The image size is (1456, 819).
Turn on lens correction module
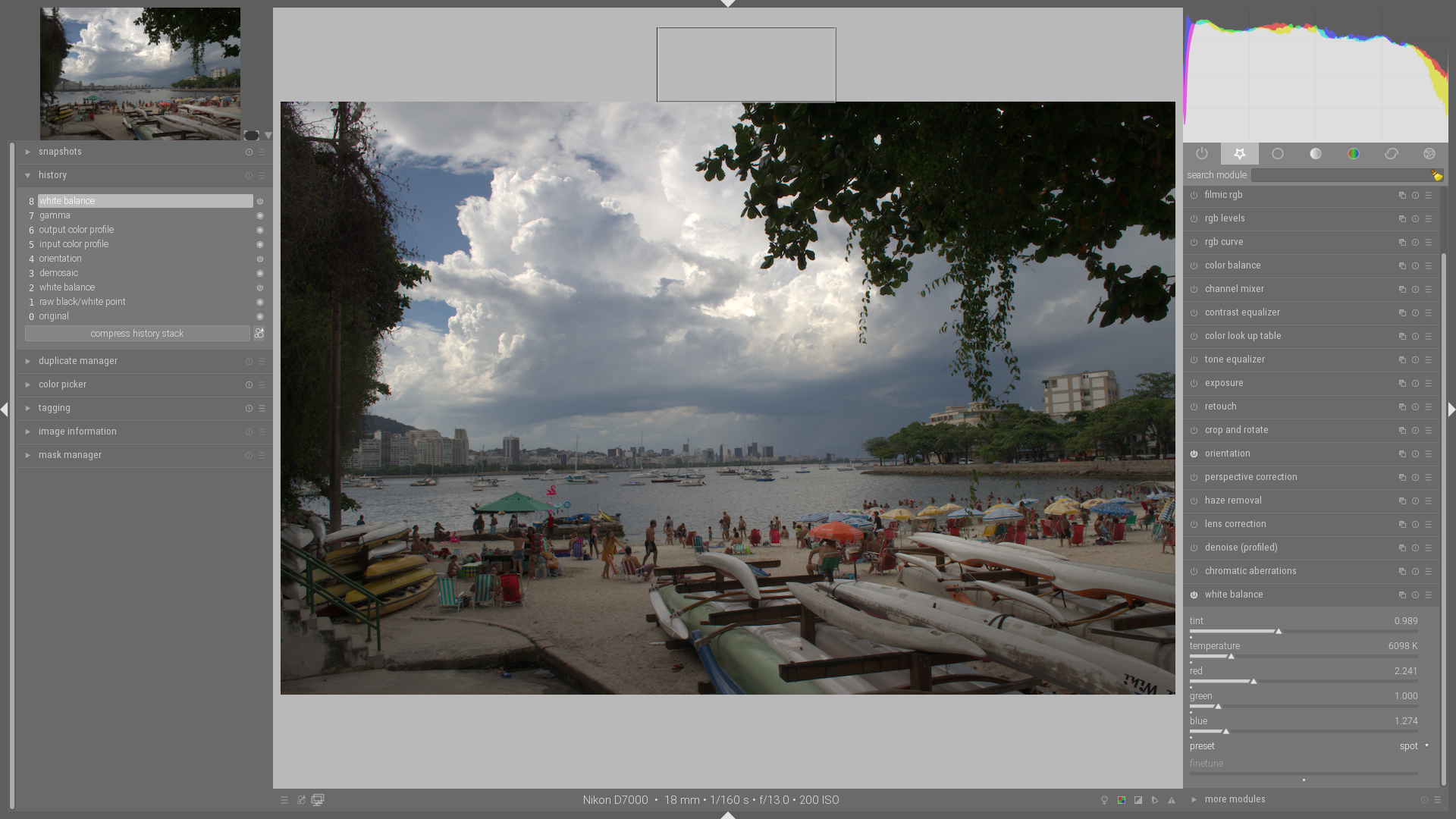pyautogui.click(x=1194, y=525)
